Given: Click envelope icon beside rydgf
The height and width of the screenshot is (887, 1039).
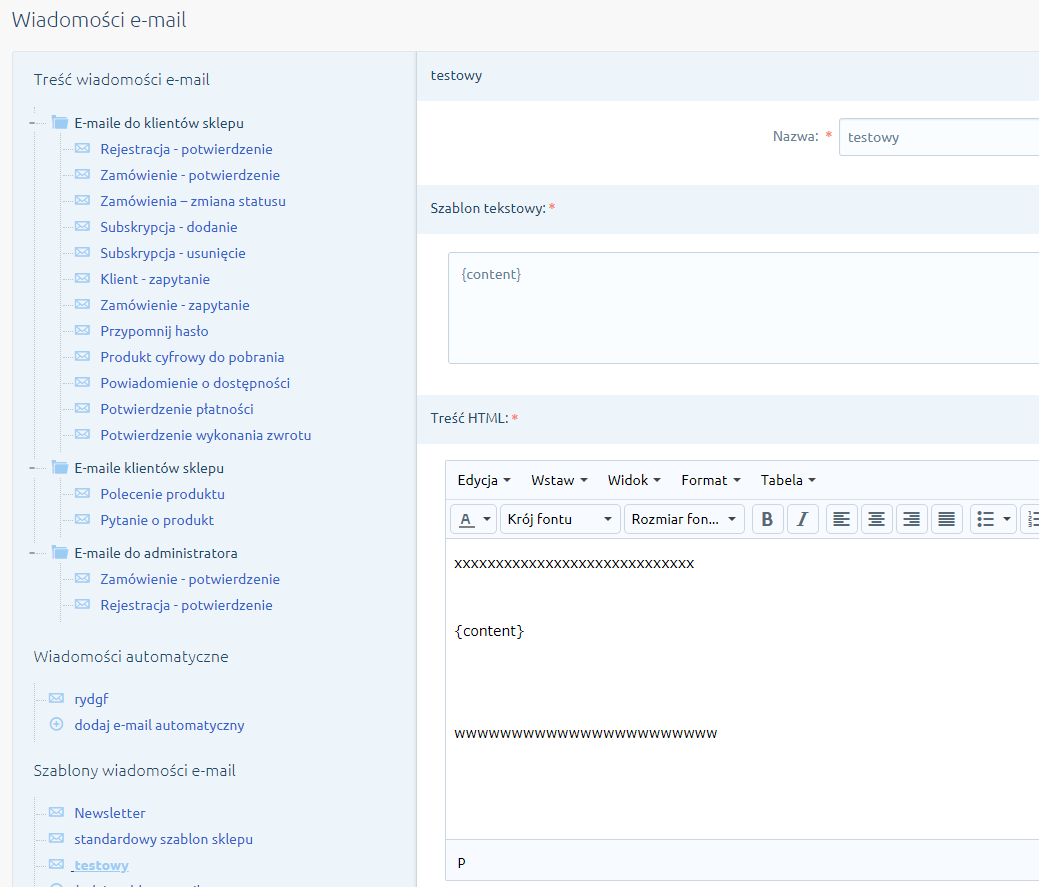Looking at the screenshot, I should 56,698.
